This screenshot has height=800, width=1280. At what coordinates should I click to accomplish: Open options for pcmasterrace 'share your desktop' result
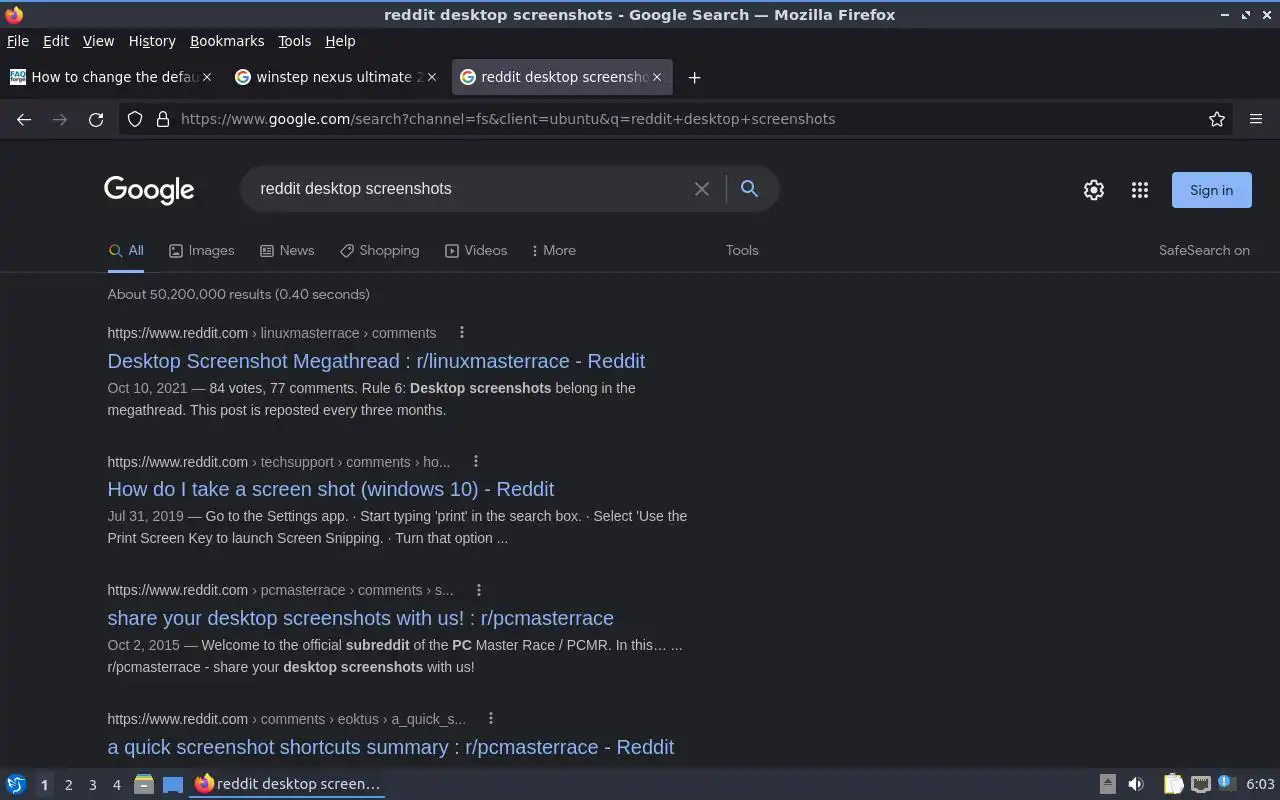click(479, 590)
